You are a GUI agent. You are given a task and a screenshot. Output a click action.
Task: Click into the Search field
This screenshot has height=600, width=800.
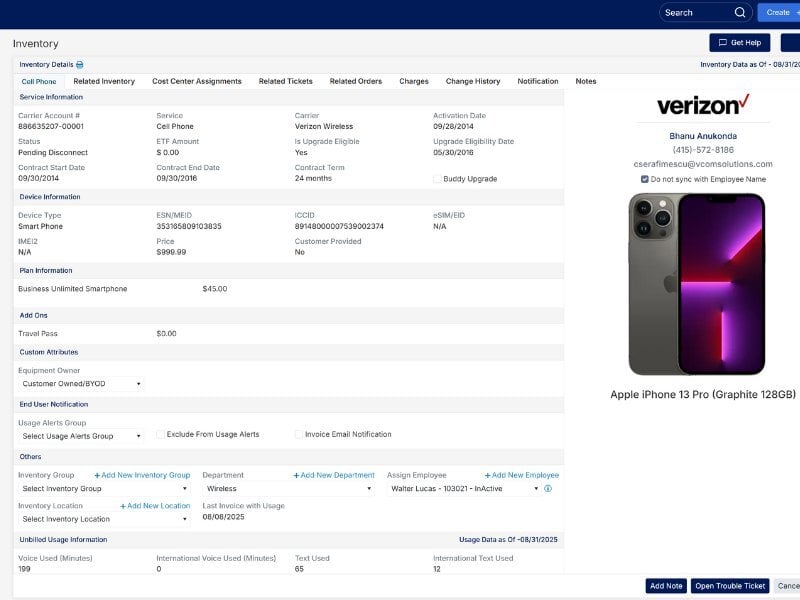point(695,13)
